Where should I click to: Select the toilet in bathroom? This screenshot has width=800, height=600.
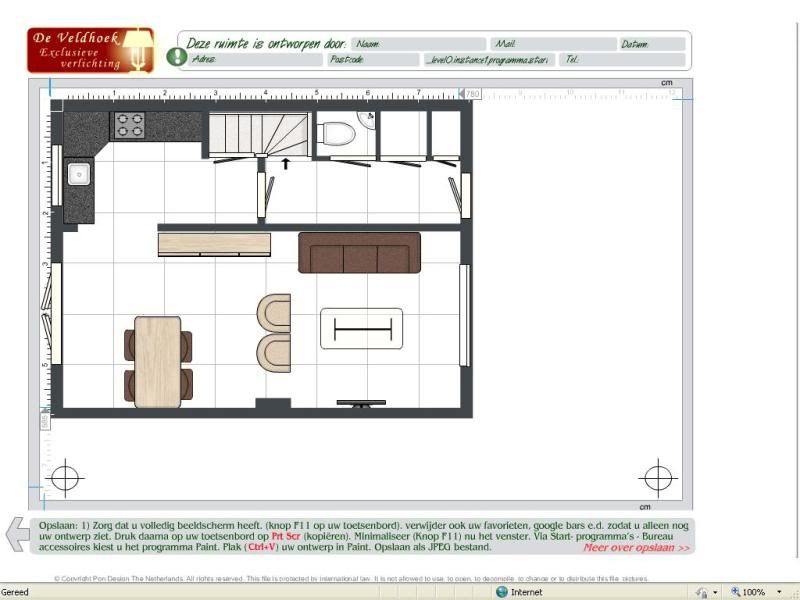pos(336,134)
